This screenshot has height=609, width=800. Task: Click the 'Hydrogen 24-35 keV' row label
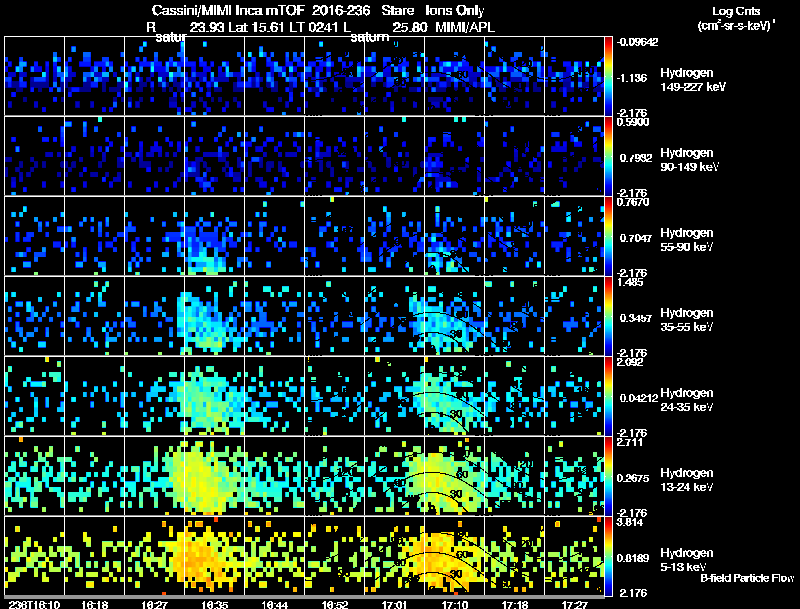click(x=687, y=400)
